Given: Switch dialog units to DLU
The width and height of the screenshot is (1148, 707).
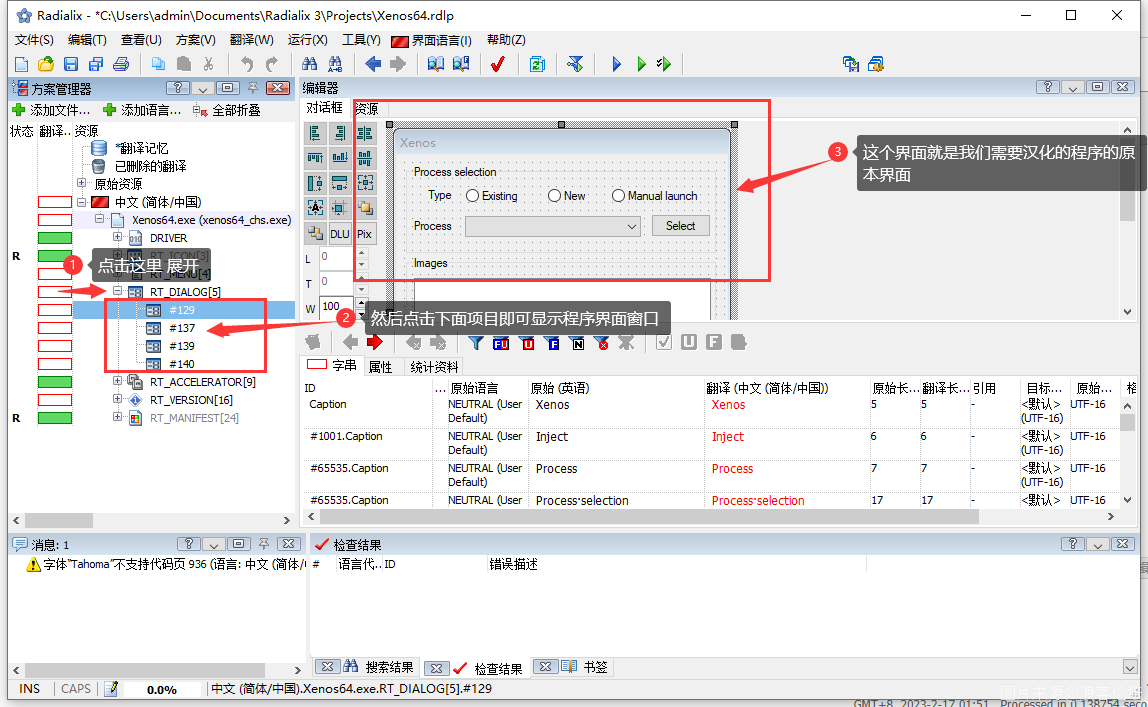Looking at the screenshot, I should click(x=340, y=234).
